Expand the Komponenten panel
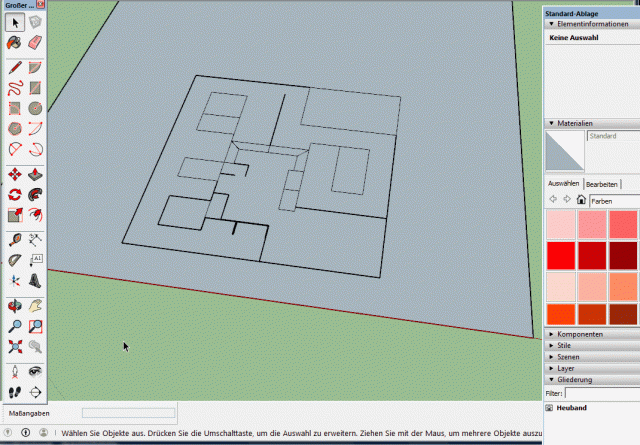This screenshot has height=445, width=640. (551, 334)
